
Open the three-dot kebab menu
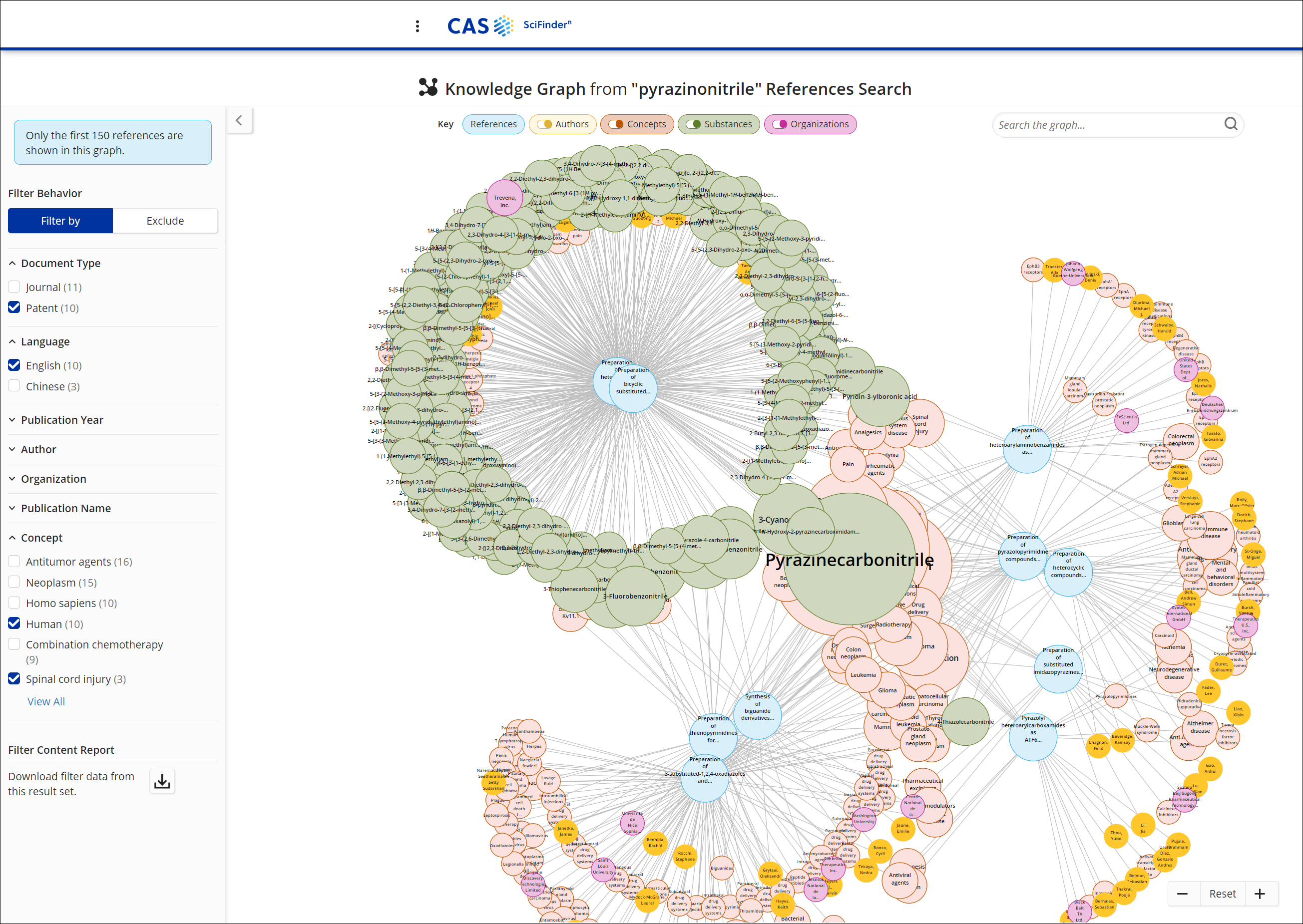[x=417, y=26]
